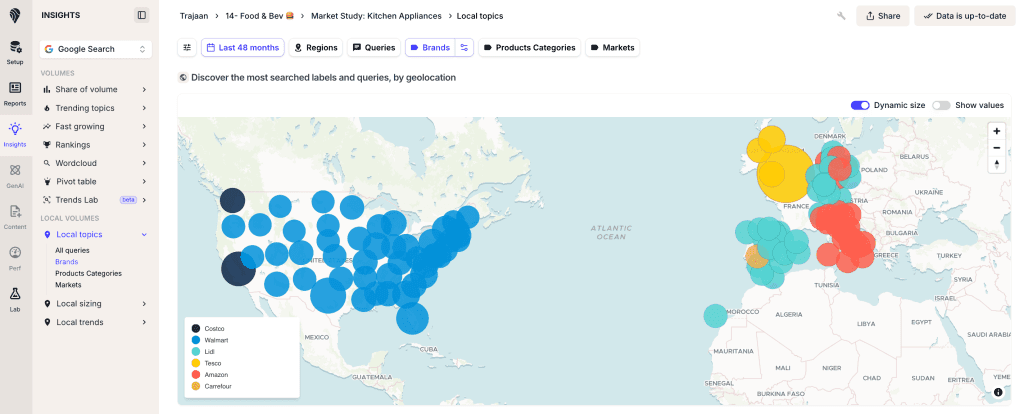Expand Local trends menu
This screenshot has height=414, width=1024.
click(x=95, y=322)
